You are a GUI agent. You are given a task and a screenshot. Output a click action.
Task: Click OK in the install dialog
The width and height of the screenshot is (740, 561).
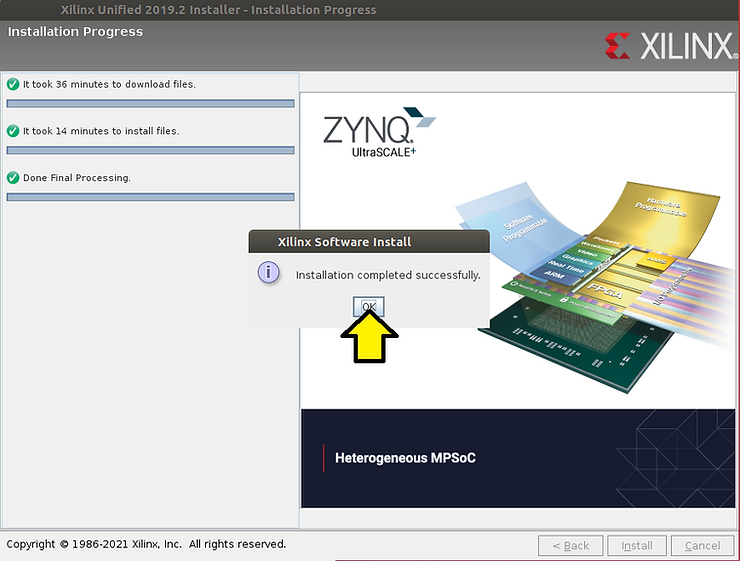pos(369,306)
